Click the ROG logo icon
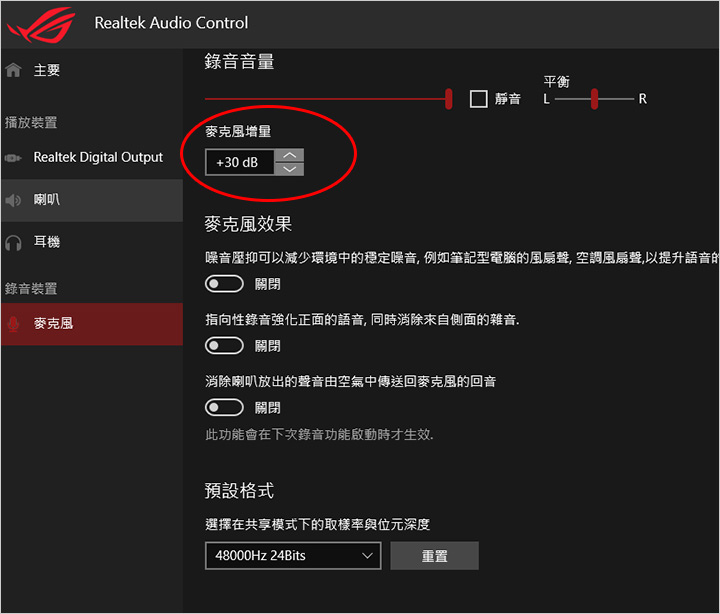720x614 pixels. (x=41, y=25)
